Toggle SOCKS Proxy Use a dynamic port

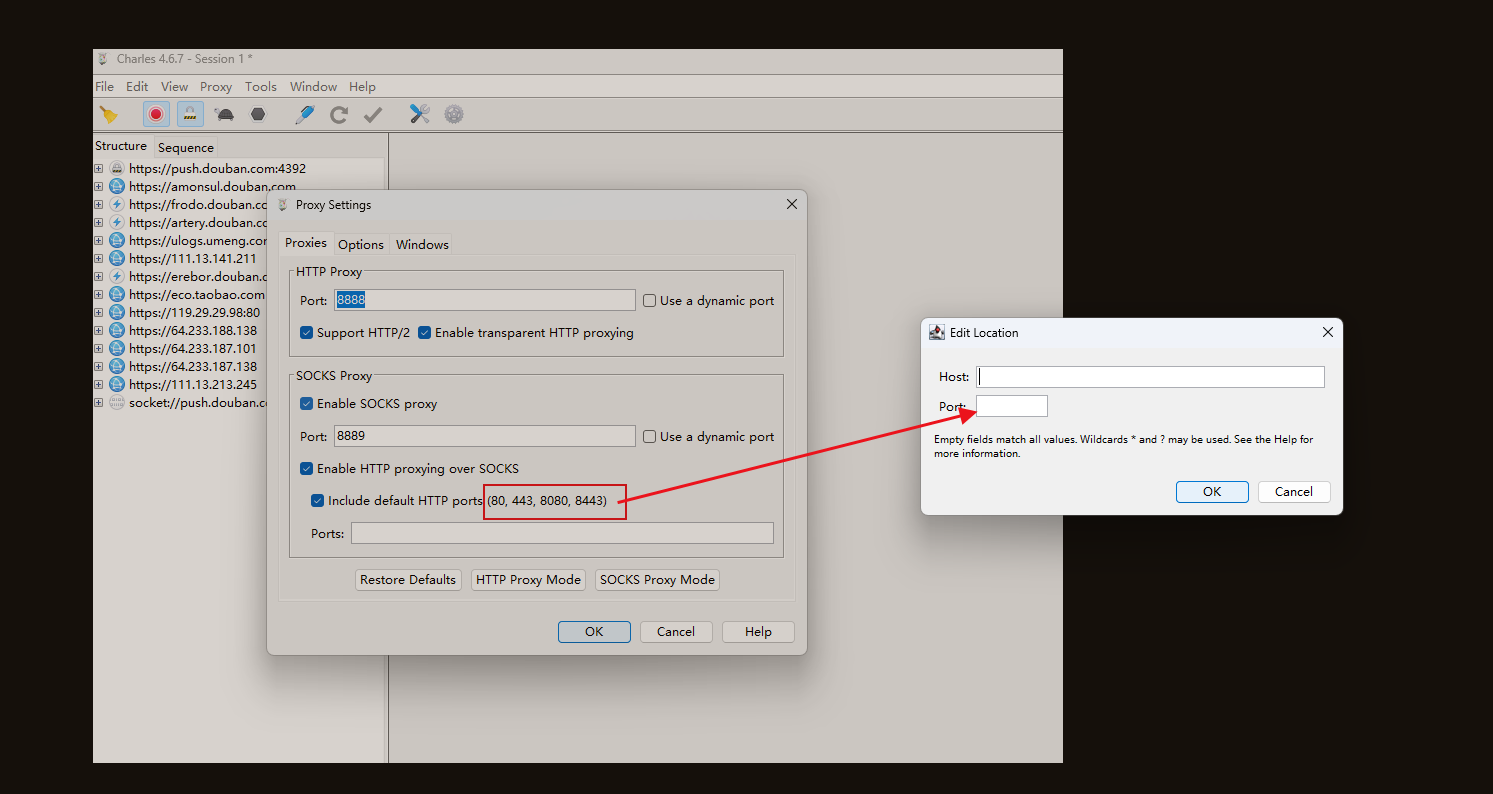coord(650,437)
